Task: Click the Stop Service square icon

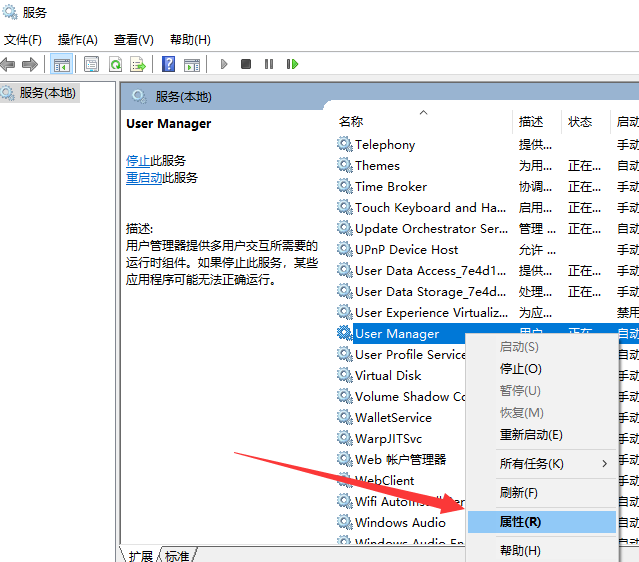Action: click(x=246, y=64)
